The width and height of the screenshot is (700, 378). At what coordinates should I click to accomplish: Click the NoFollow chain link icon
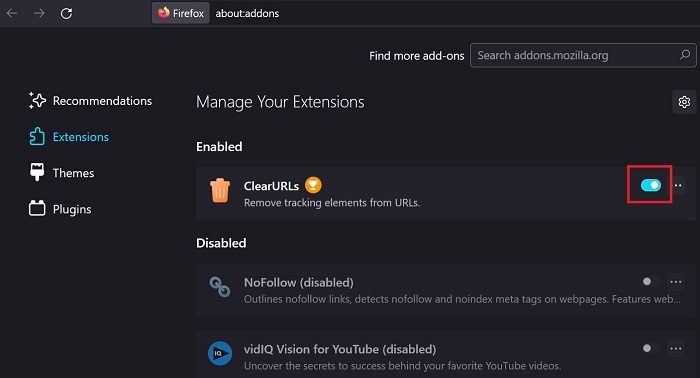pyautogui.click(x=220, y=287)
